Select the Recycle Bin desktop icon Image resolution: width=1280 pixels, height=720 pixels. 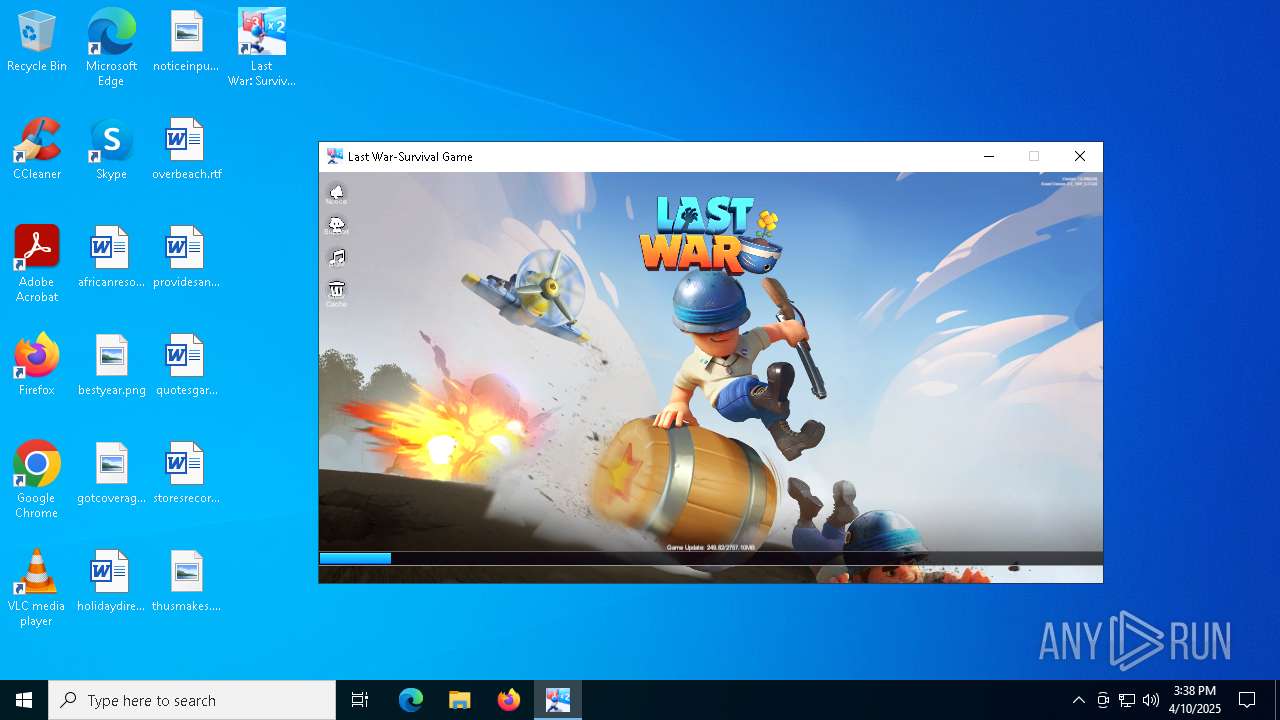(37, 42)
